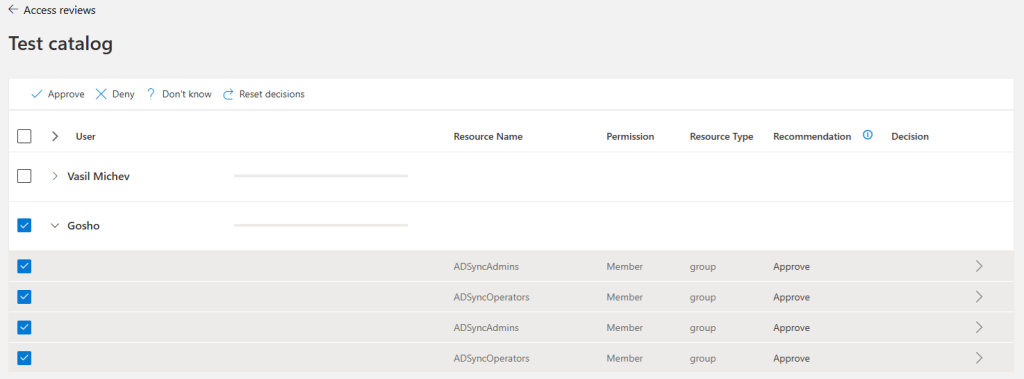Open details chevron of first ADSyncOperators row
The height and width of the screenshot is (379, 1024).
tap(978, 297)
